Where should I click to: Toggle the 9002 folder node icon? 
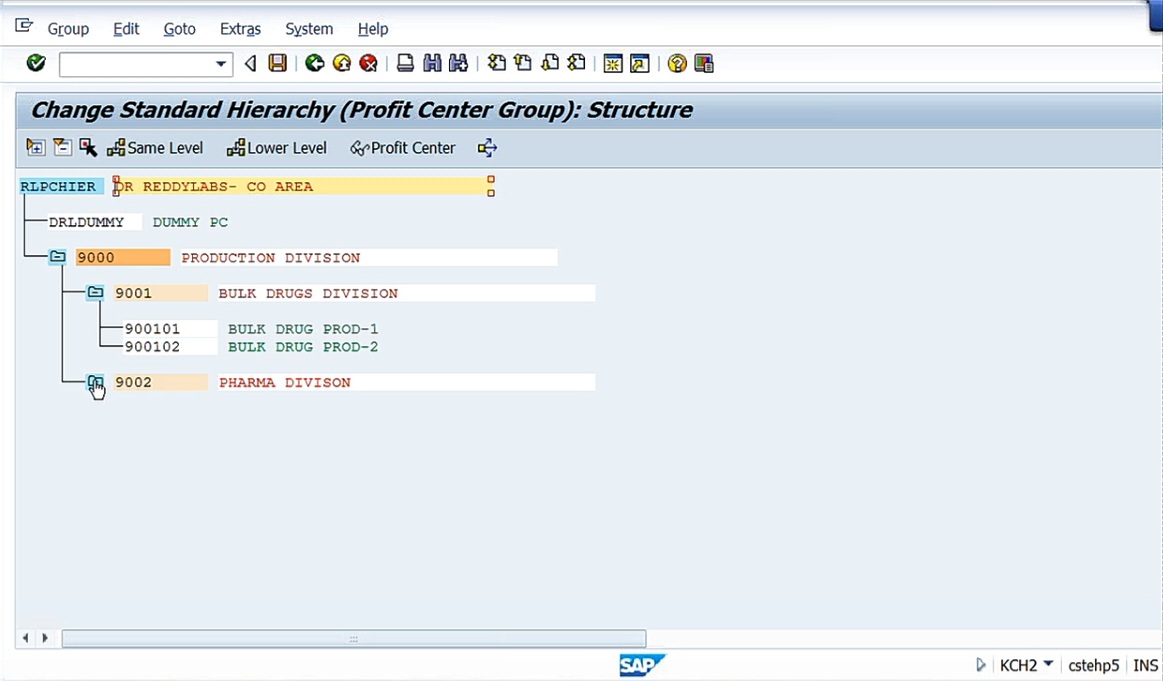pos(95,382)
